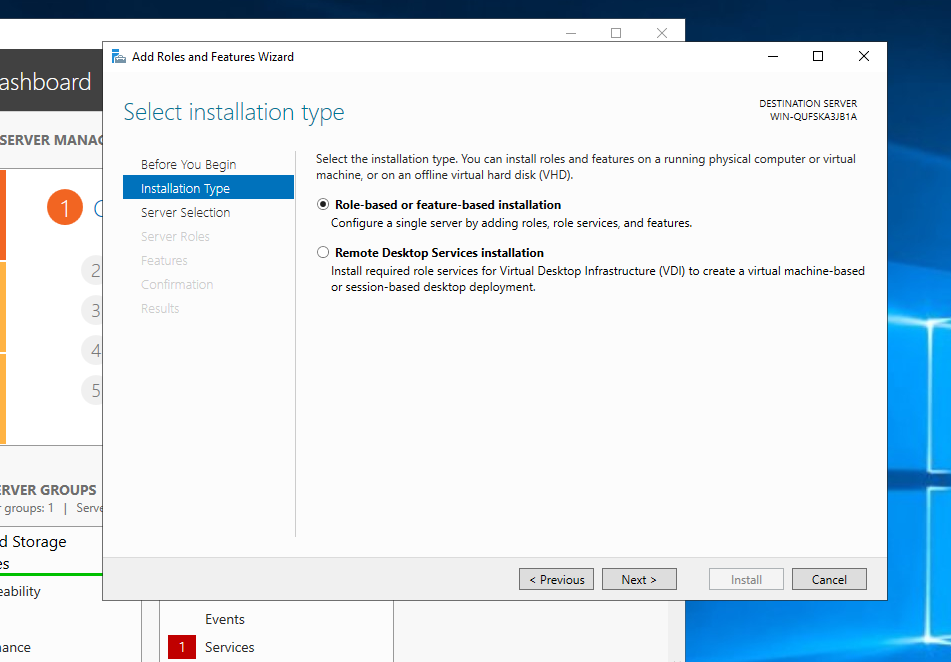Close the wizard with the X button

(864, 56)
